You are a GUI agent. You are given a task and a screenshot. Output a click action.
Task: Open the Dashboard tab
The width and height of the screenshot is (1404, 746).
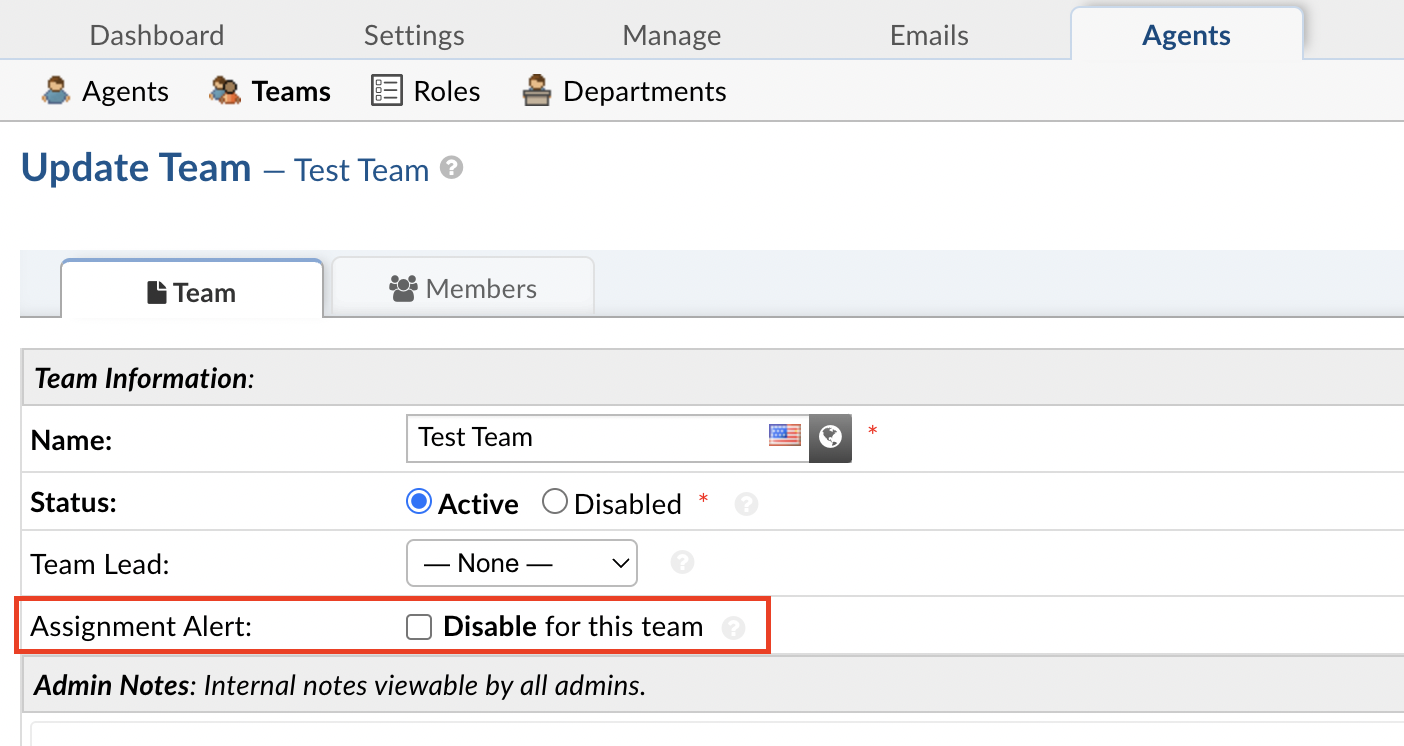coord(157,36)
